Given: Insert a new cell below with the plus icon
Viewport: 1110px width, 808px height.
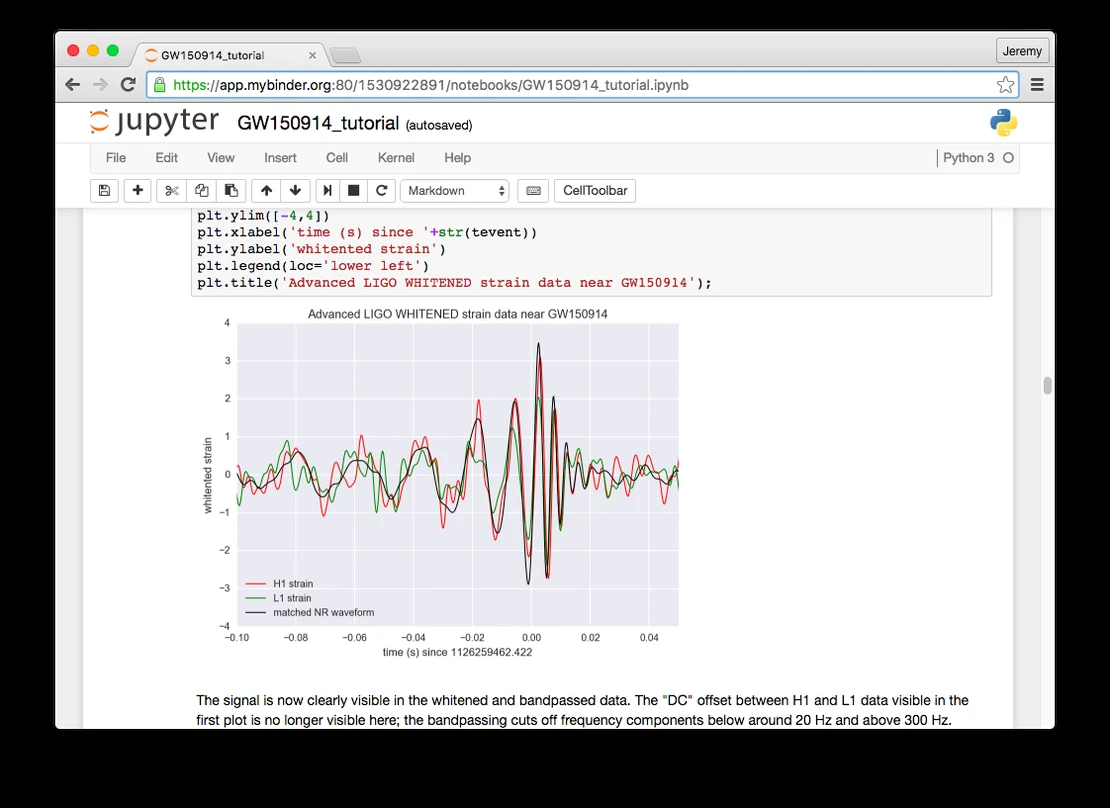Looking at the screenshot, I should point(137,190).
